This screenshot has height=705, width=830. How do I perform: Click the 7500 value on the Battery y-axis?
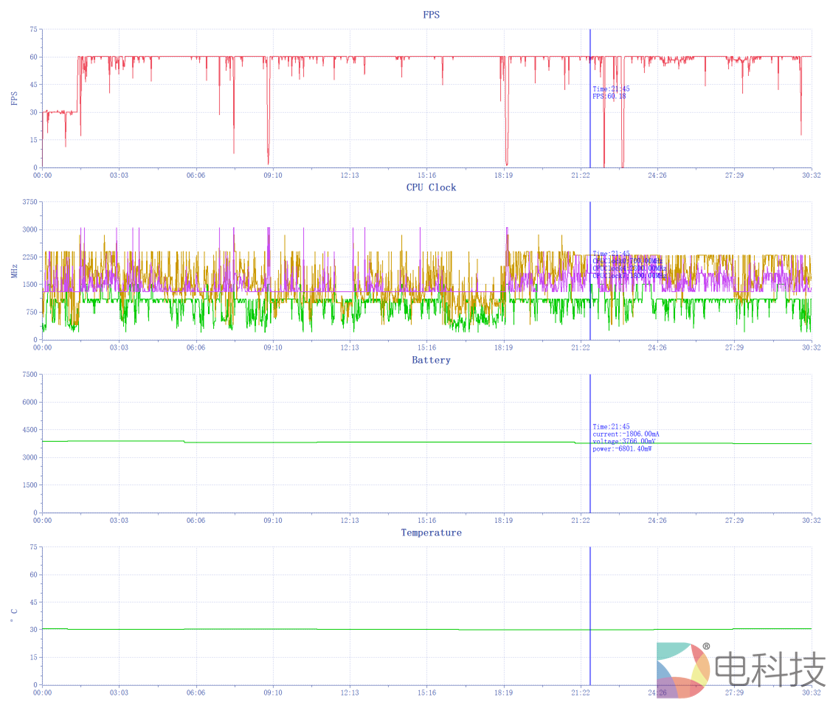[x=28, y=375]
